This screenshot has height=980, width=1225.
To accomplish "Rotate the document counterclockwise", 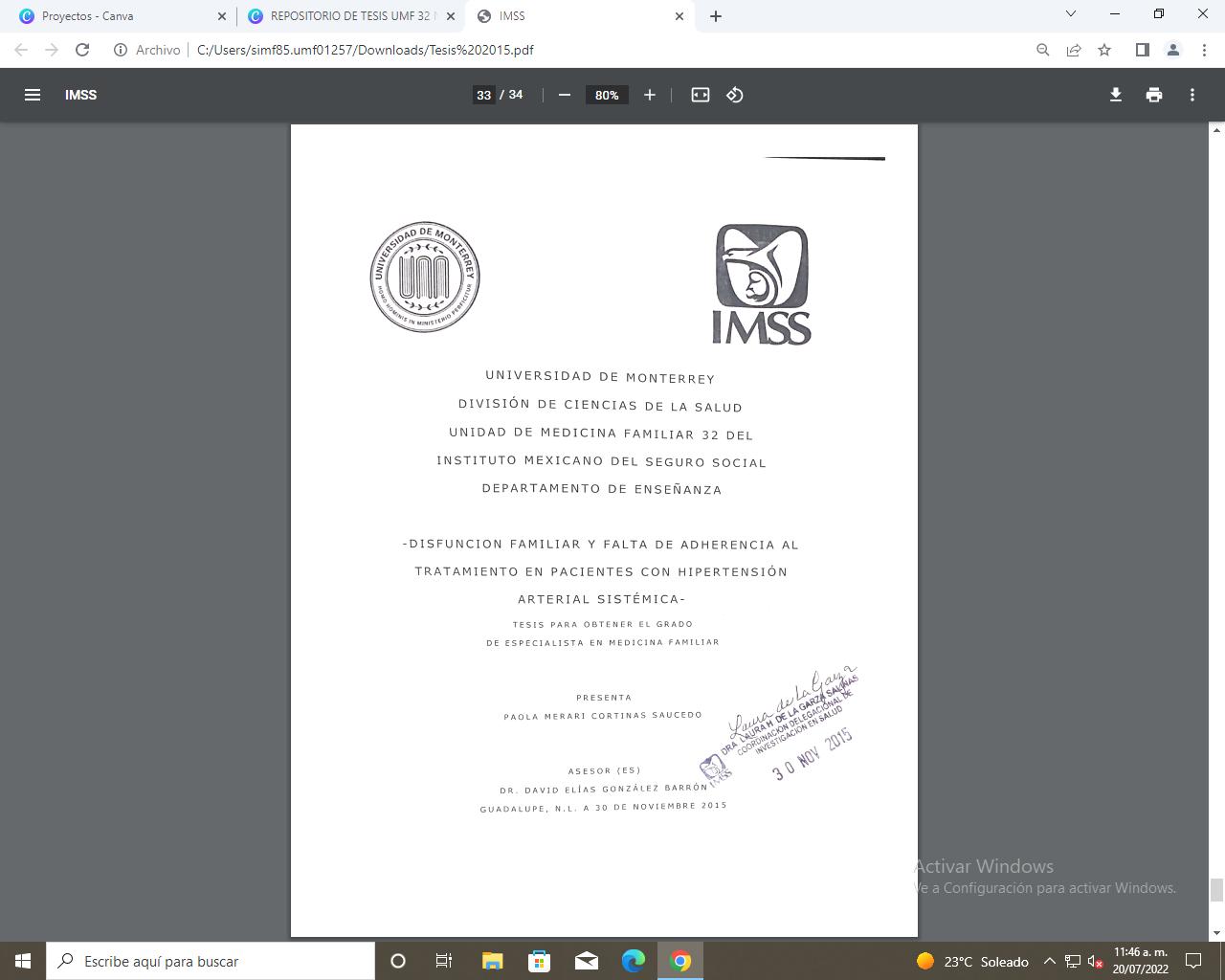I will (x=735, y=95).
